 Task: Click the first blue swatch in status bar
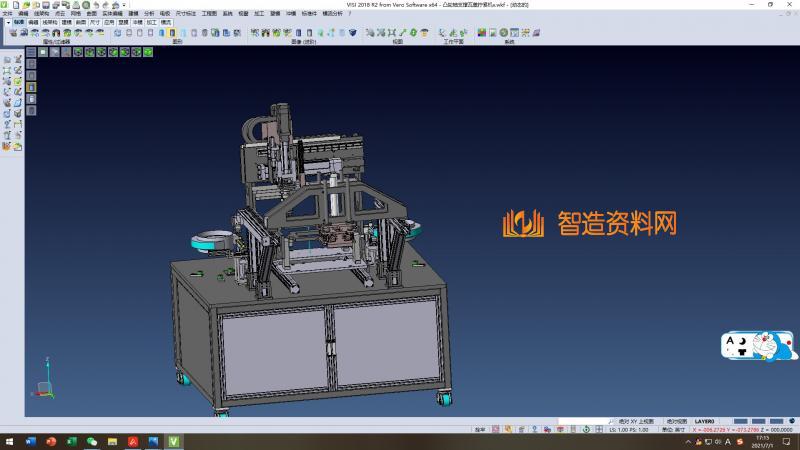coord(741,421)
